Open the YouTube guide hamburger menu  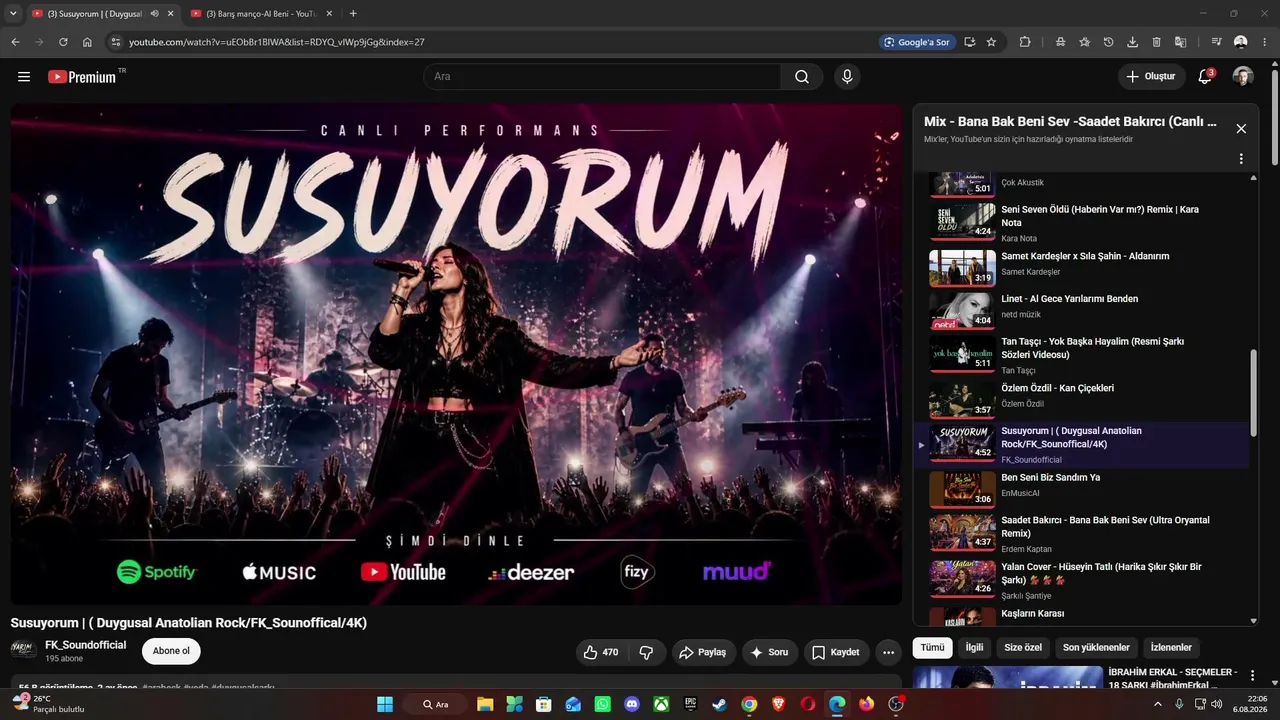tap(24, 77)
